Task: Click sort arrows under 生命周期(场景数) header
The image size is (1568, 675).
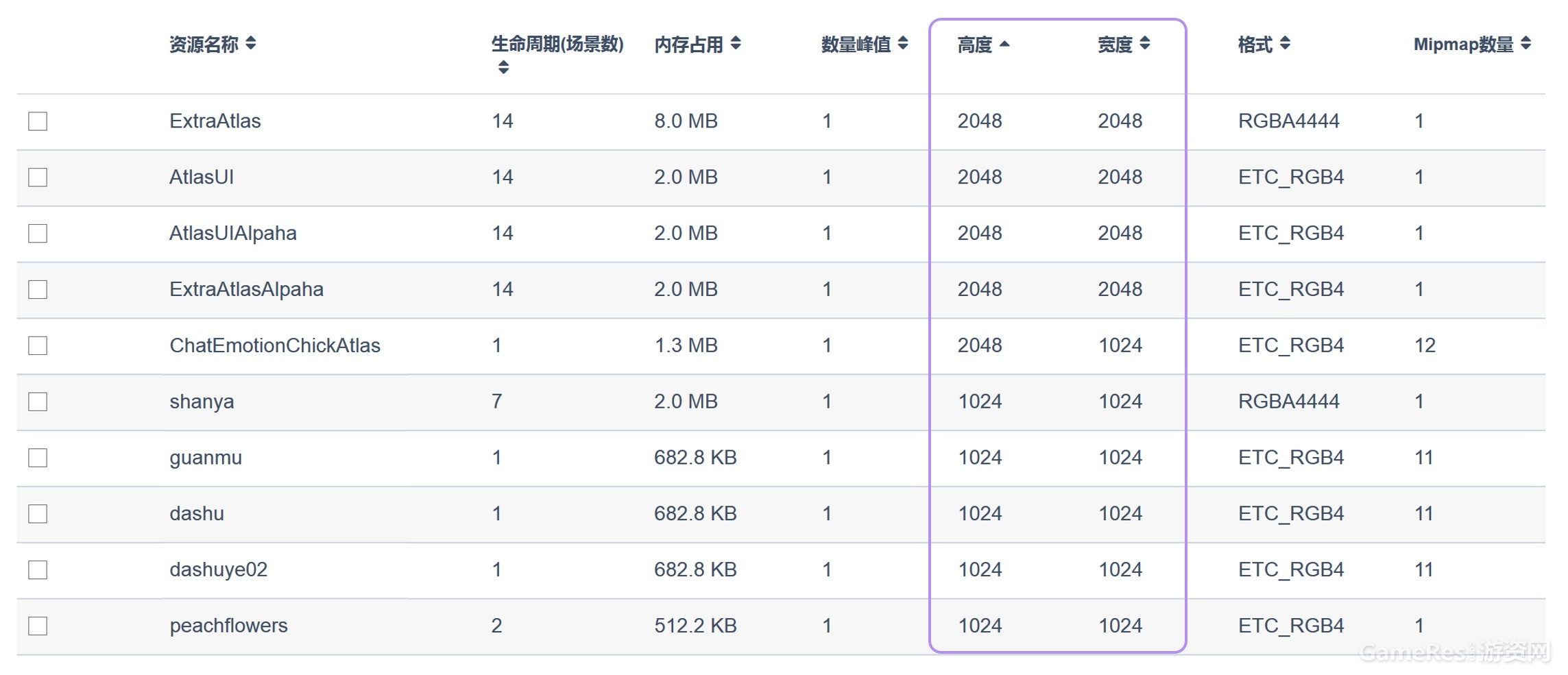Action: click(503, 67)
